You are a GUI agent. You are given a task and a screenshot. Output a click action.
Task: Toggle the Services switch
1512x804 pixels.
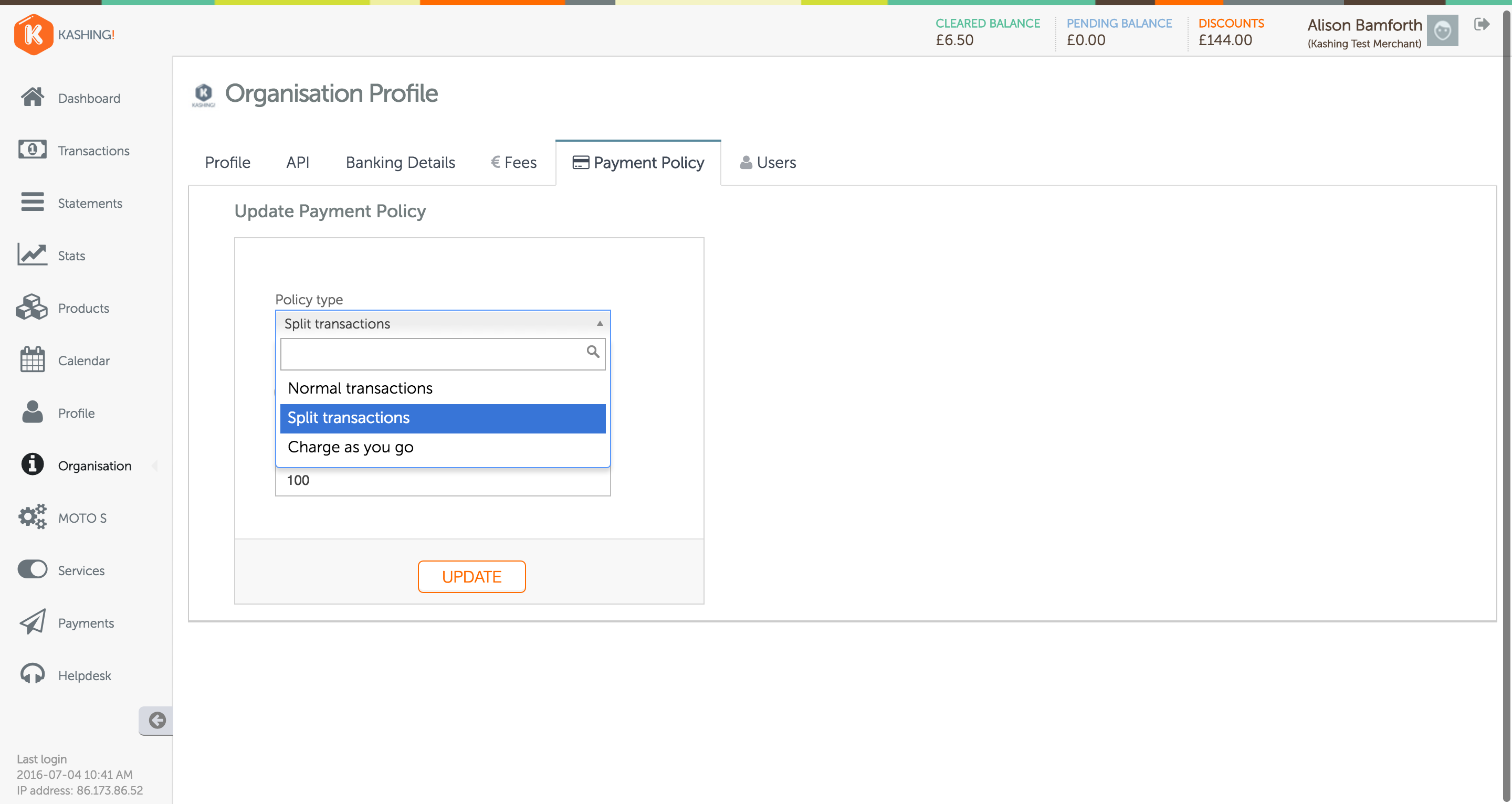coord(32,570)
